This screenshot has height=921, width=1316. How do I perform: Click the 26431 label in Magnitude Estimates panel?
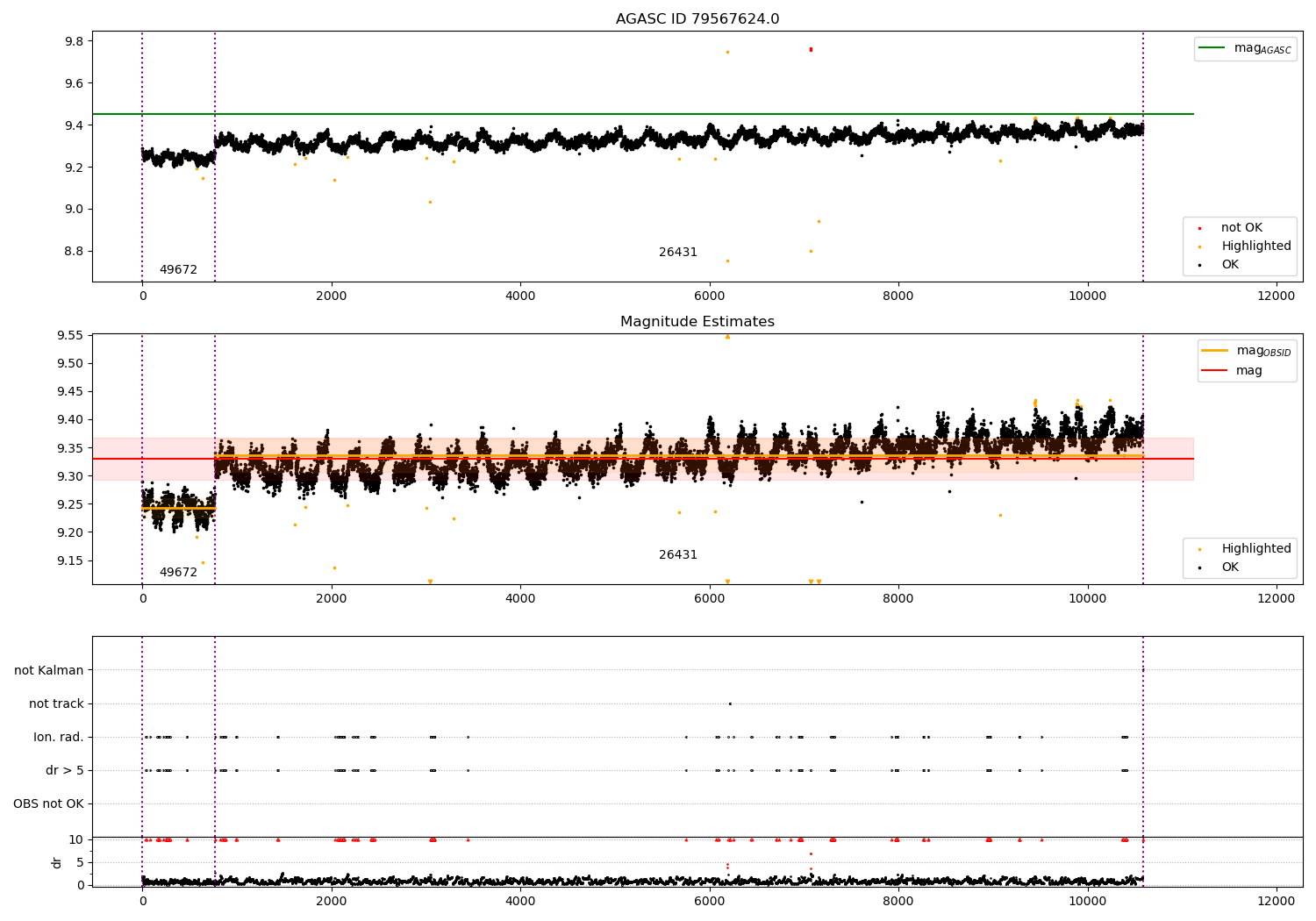678,555
